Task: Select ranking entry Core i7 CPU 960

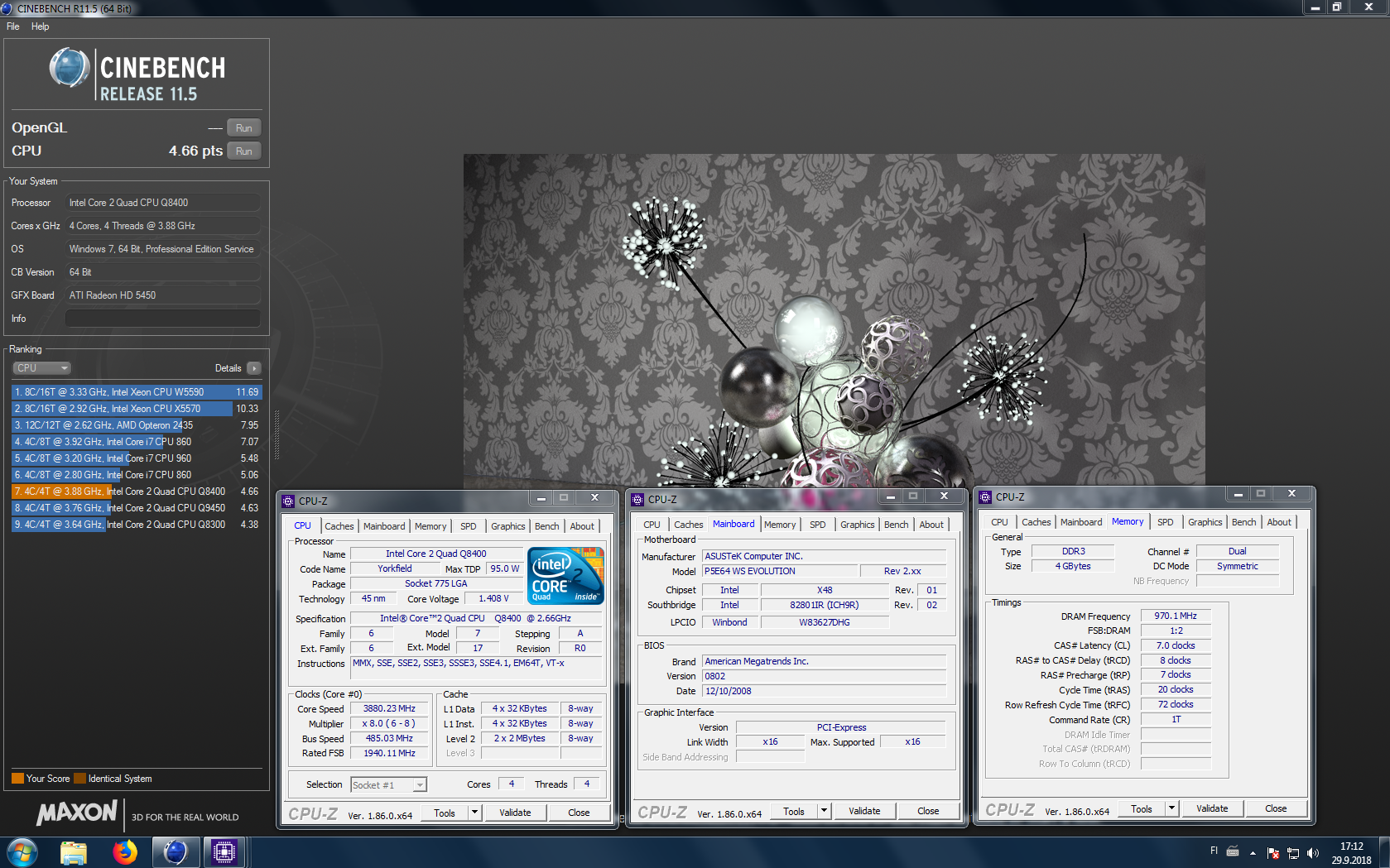Action: (x=137, y=458)
